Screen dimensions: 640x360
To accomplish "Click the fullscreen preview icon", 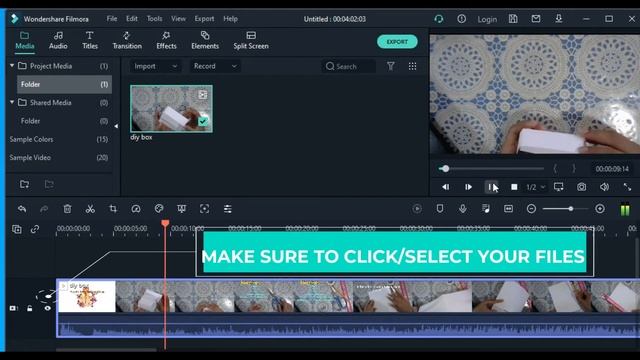I will tap(627, 187).
